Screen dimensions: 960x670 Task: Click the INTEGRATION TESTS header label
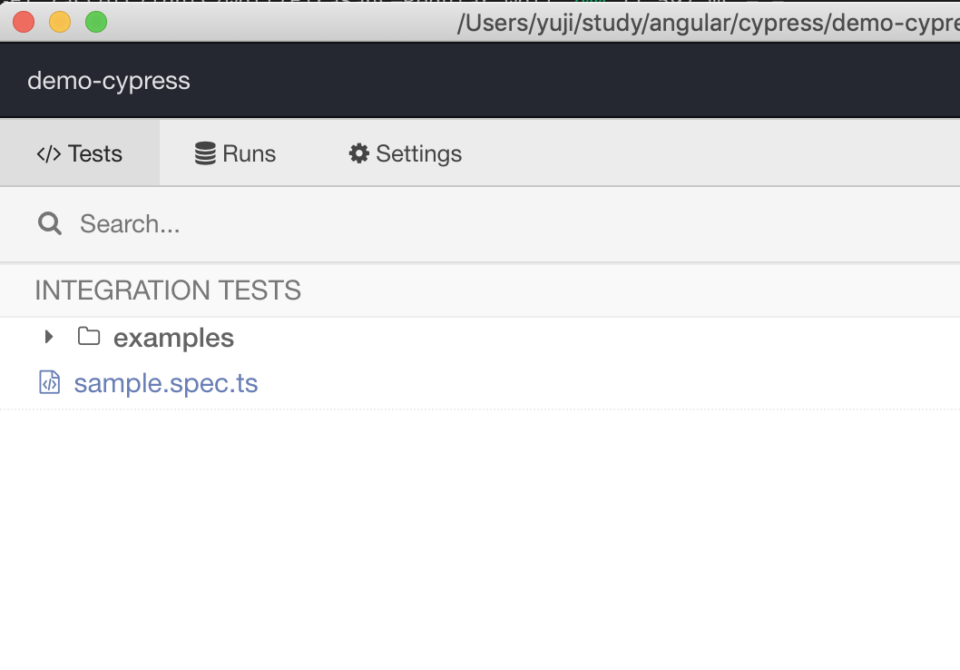[x=167, y=290]
